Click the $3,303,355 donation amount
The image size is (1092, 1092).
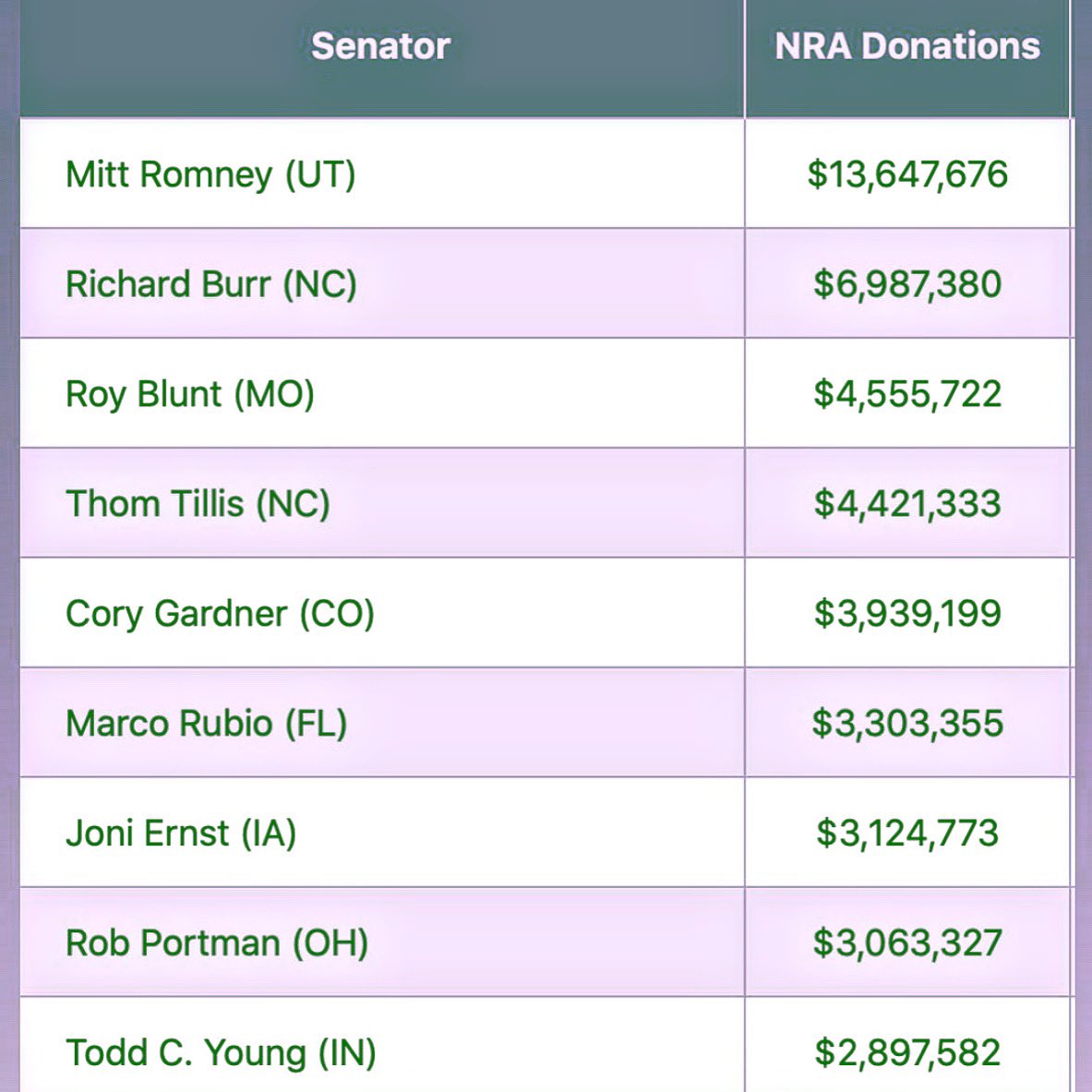(x=907, y=724)
